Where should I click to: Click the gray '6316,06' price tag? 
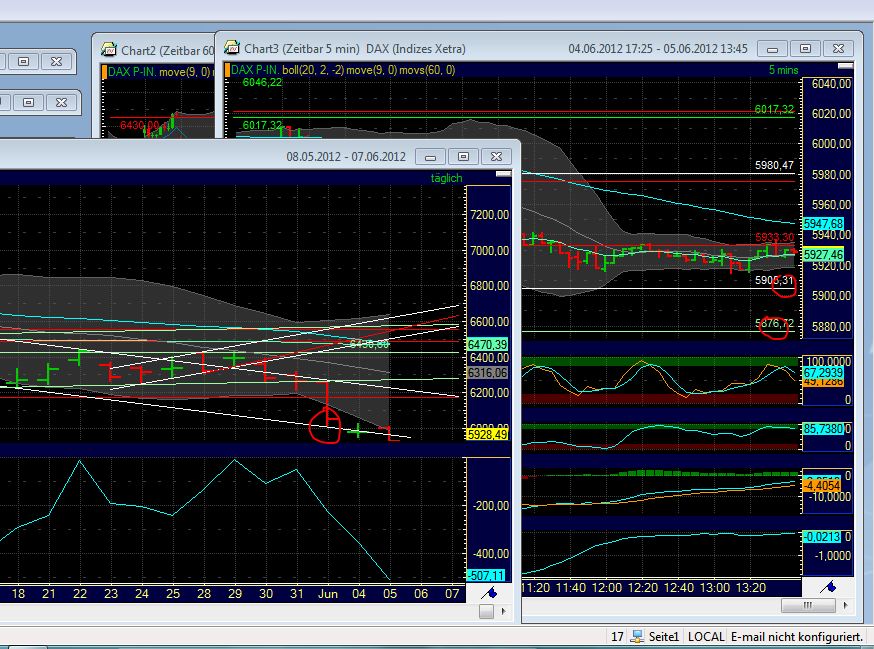coord(488,372)
